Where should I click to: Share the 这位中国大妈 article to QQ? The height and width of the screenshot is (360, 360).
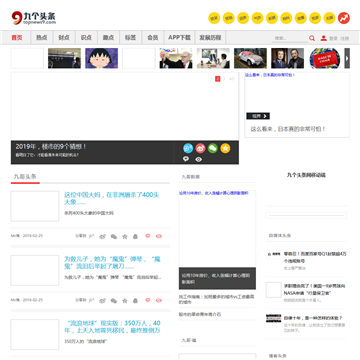coord(135,236)
